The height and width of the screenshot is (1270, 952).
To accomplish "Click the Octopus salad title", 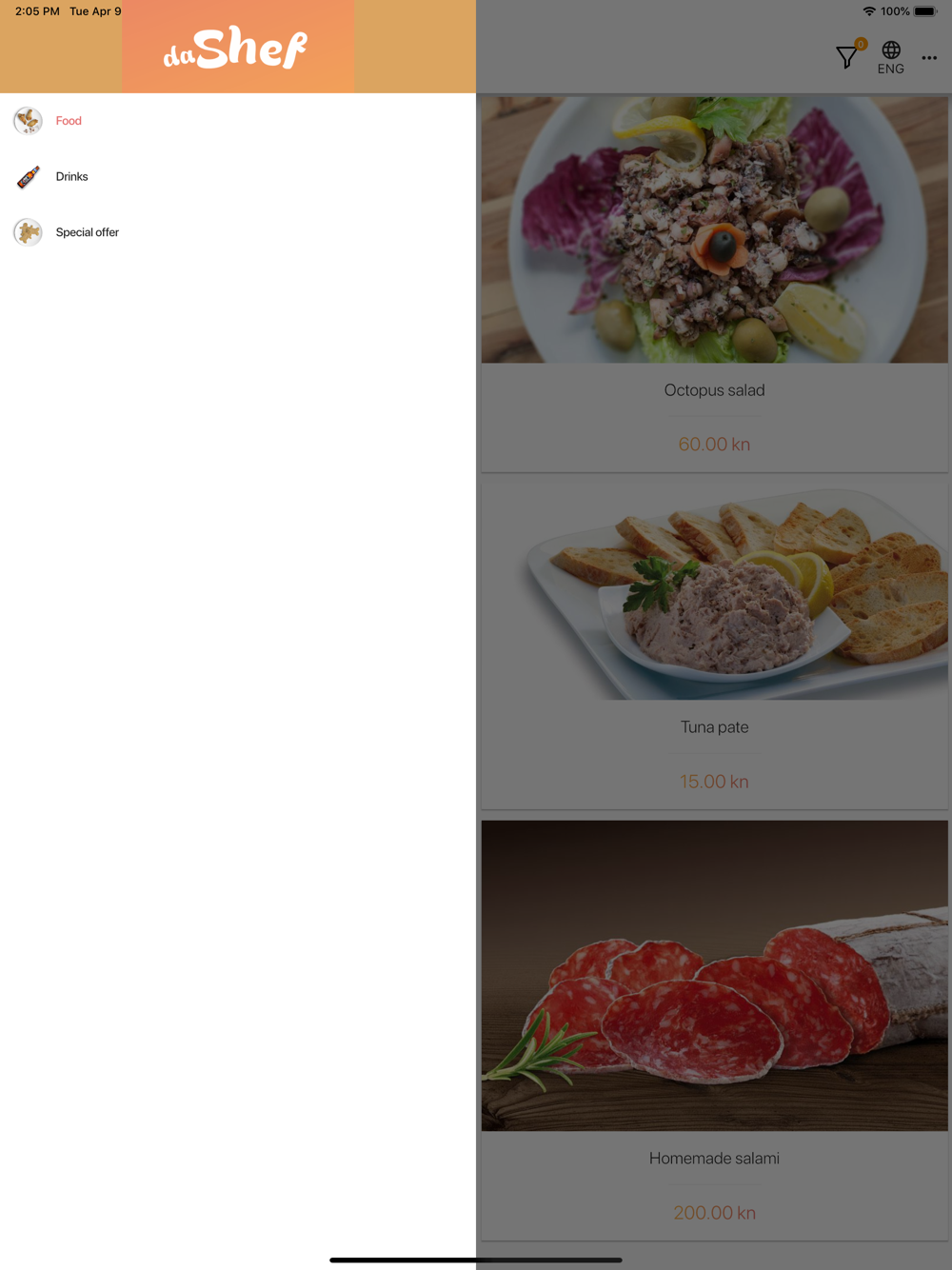I will pos(714,390).
